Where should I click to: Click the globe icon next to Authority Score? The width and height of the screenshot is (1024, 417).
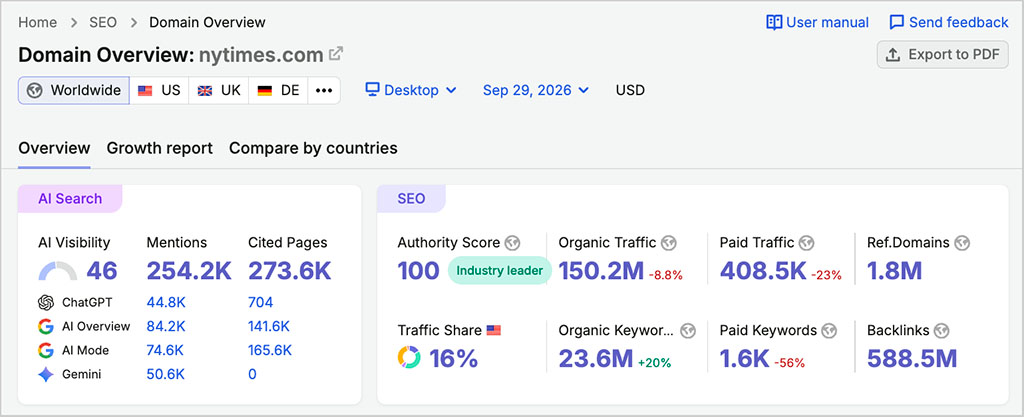point(513,243)
